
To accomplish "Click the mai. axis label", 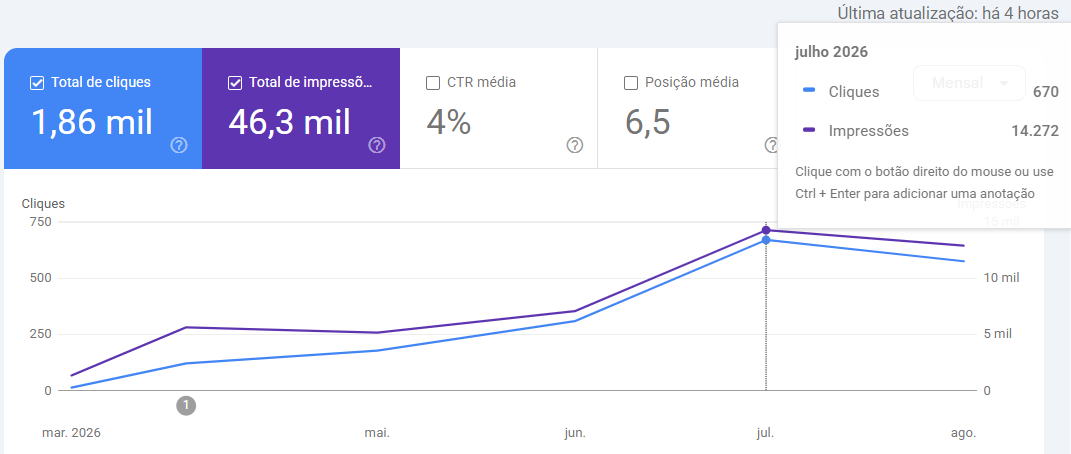I will coord(377,433).
